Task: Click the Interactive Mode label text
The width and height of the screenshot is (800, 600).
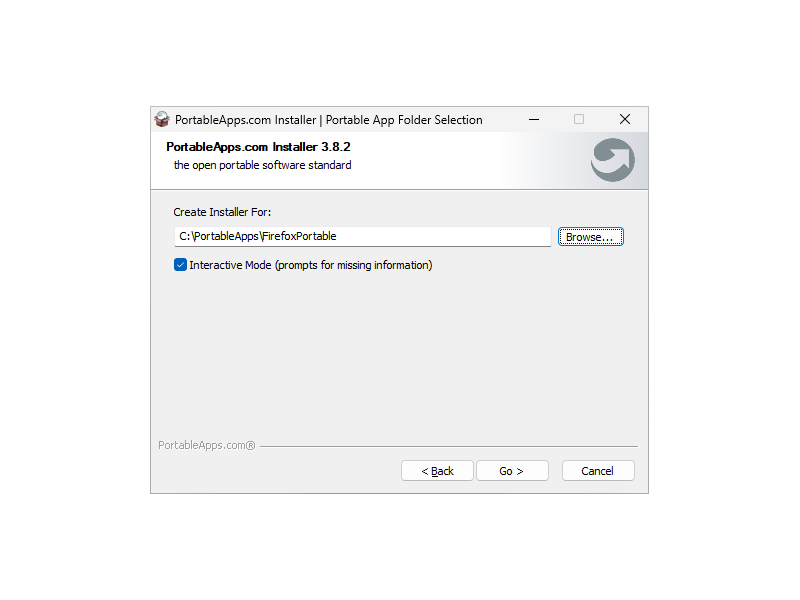Action: point(311,265)
